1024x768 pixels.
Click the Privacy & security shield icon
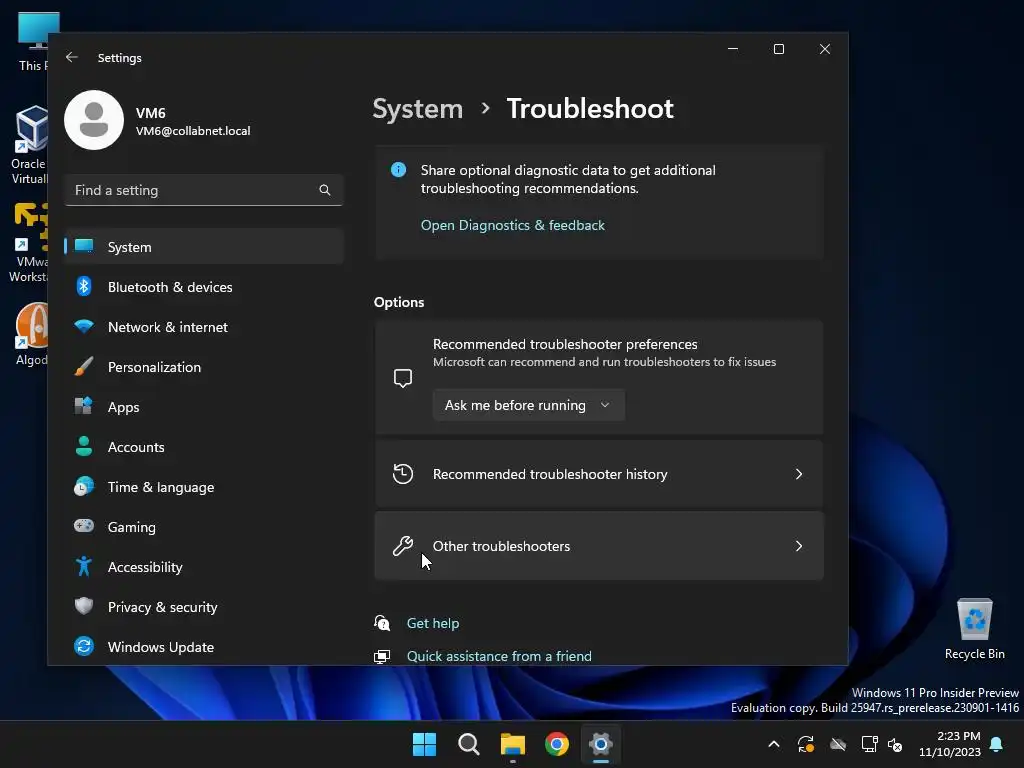pyautogui.click(x=84, y=606)
